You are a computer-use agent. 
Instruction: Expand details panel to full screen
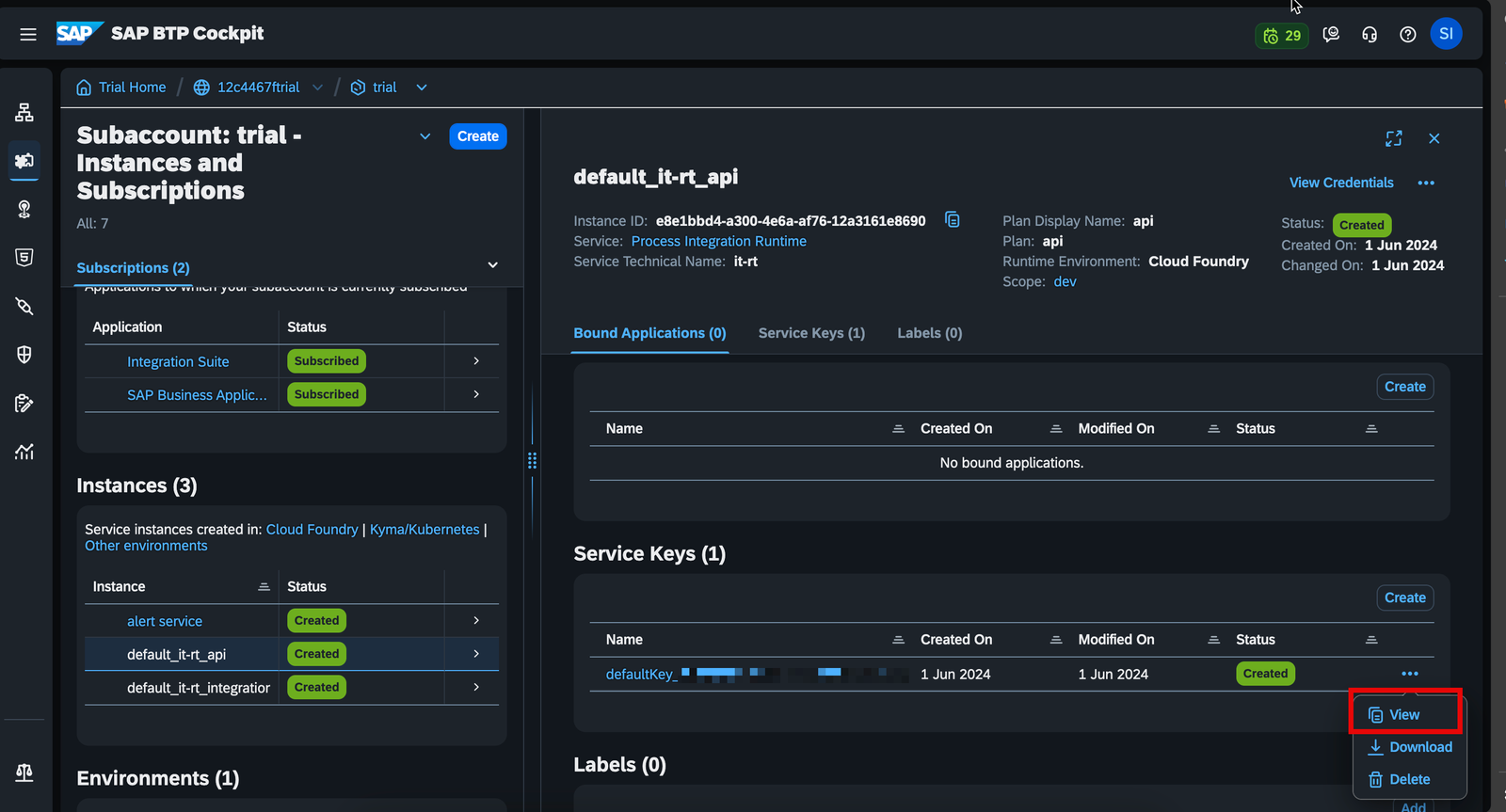1394,138
